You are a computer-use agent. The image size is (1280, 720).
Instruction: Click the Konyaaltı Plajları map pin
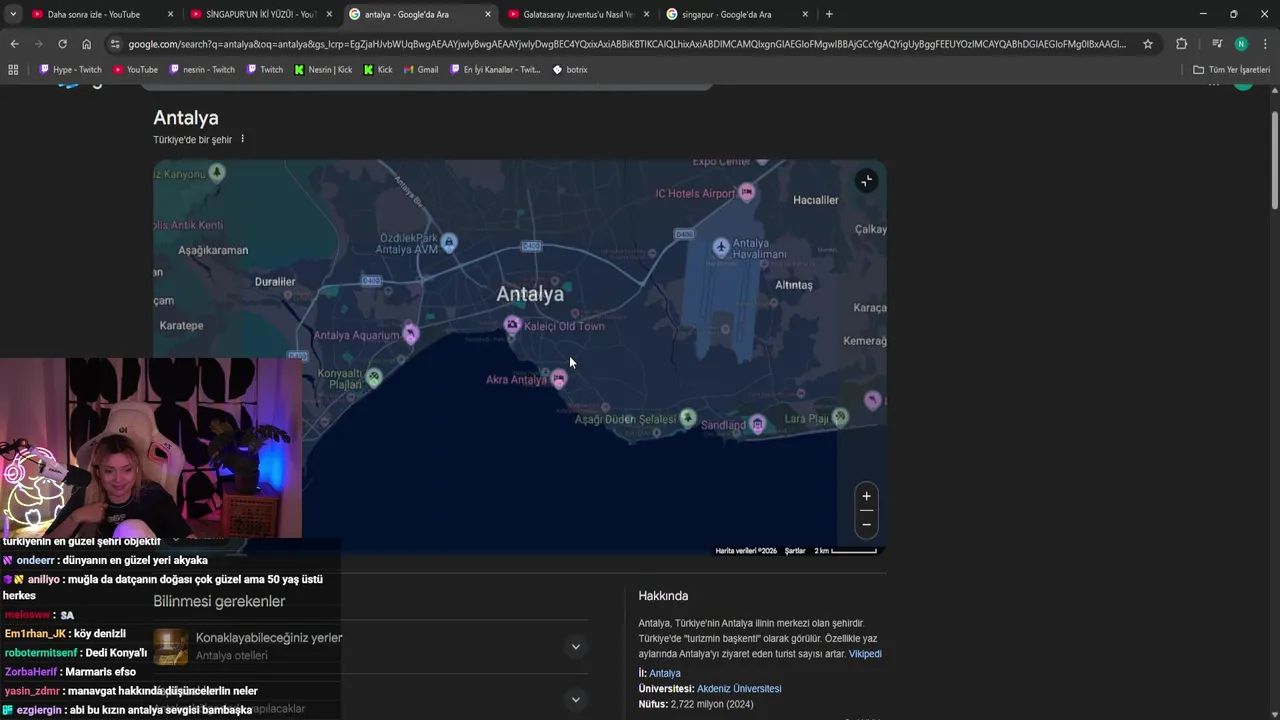coord(374,377)
